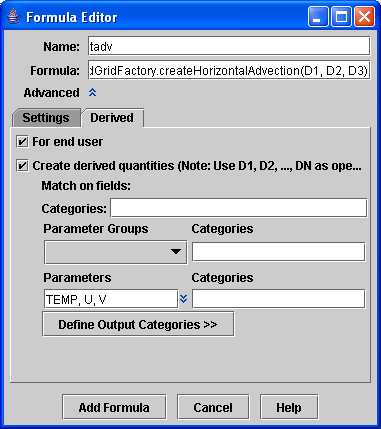Screen dimensions: 381x429
Task: Select the Derived tab
Action: (112, 118)
